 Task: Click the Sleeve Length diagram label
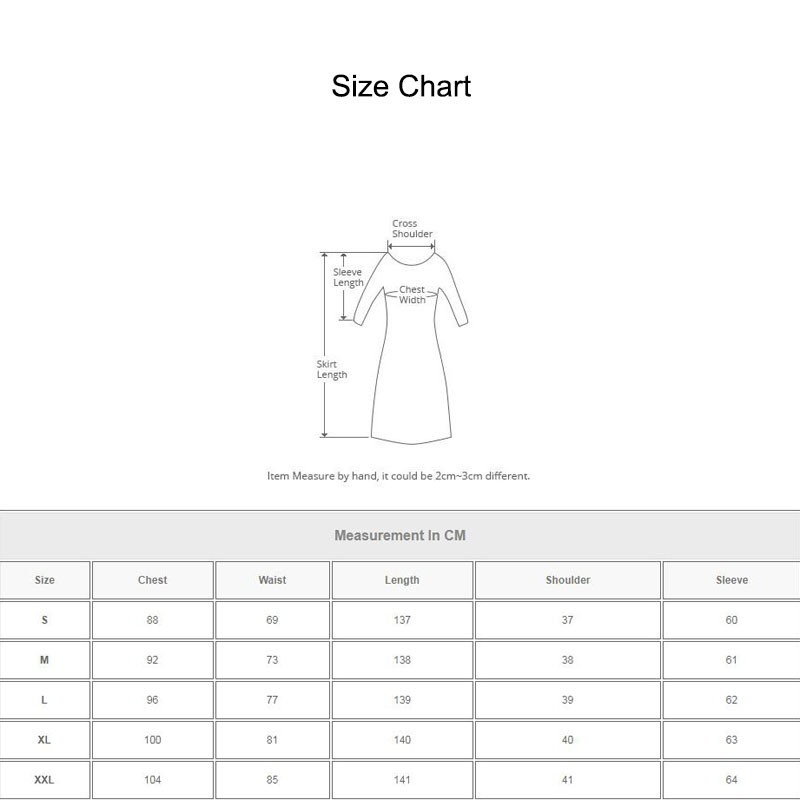point(348,277)
